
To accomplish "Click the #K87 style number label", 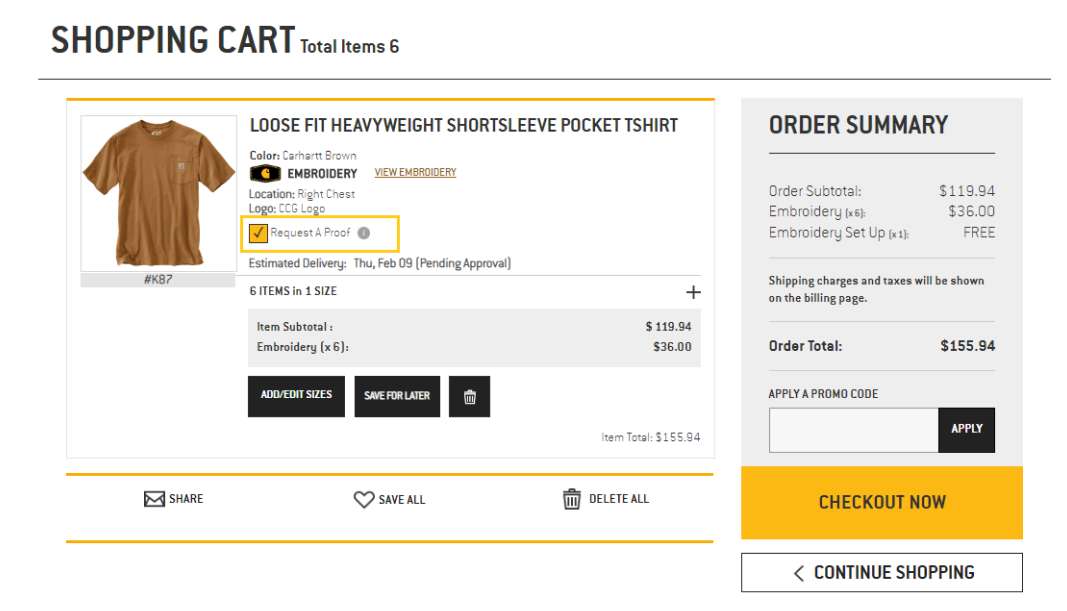I will pos(157,280).
